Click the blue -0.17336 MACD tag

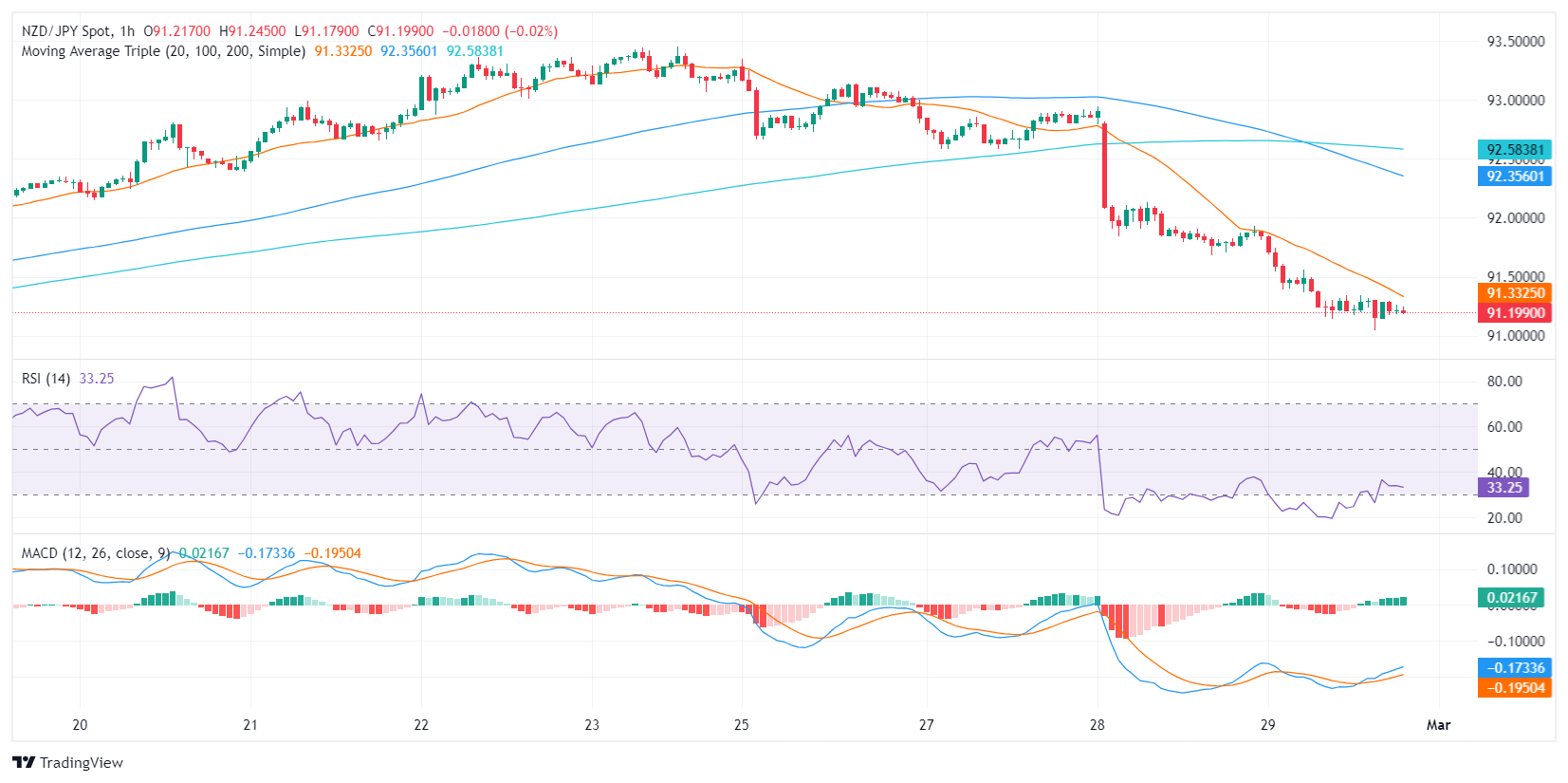point(1515,668)
